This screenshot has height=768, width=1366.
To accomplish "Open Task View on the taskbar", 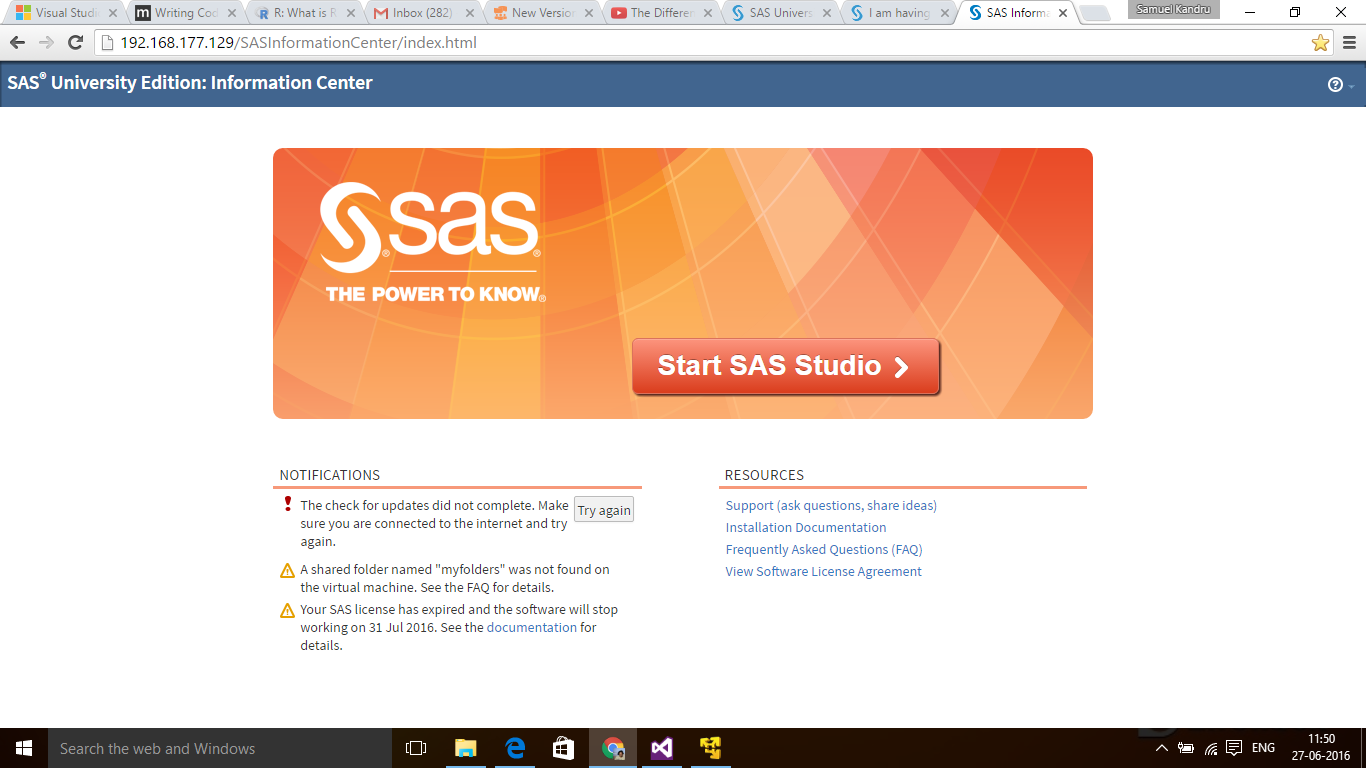I will (416, 747).
